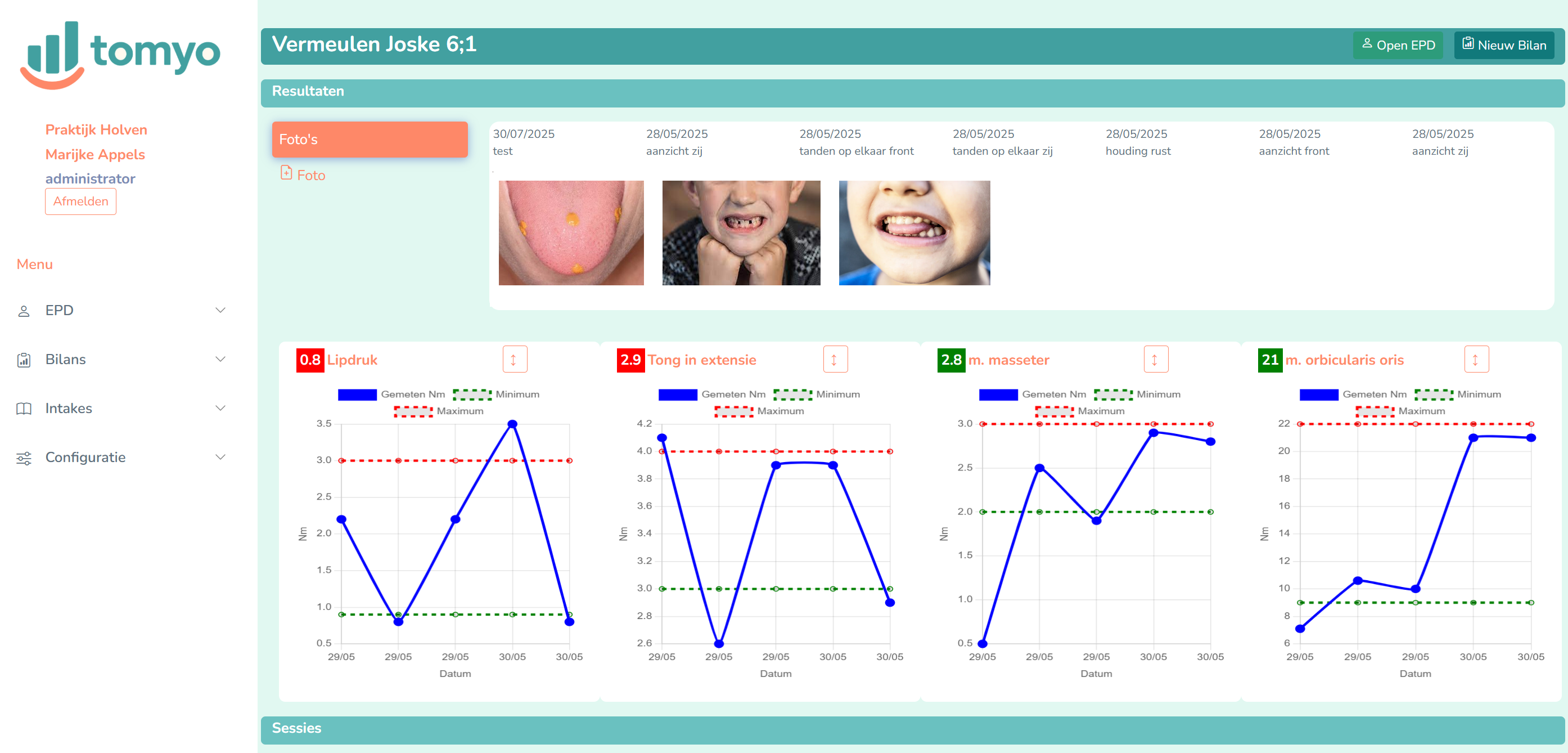Screen dimensions: 1568x753
Task: Select the Foto's tab
Action: pos(370,139)
